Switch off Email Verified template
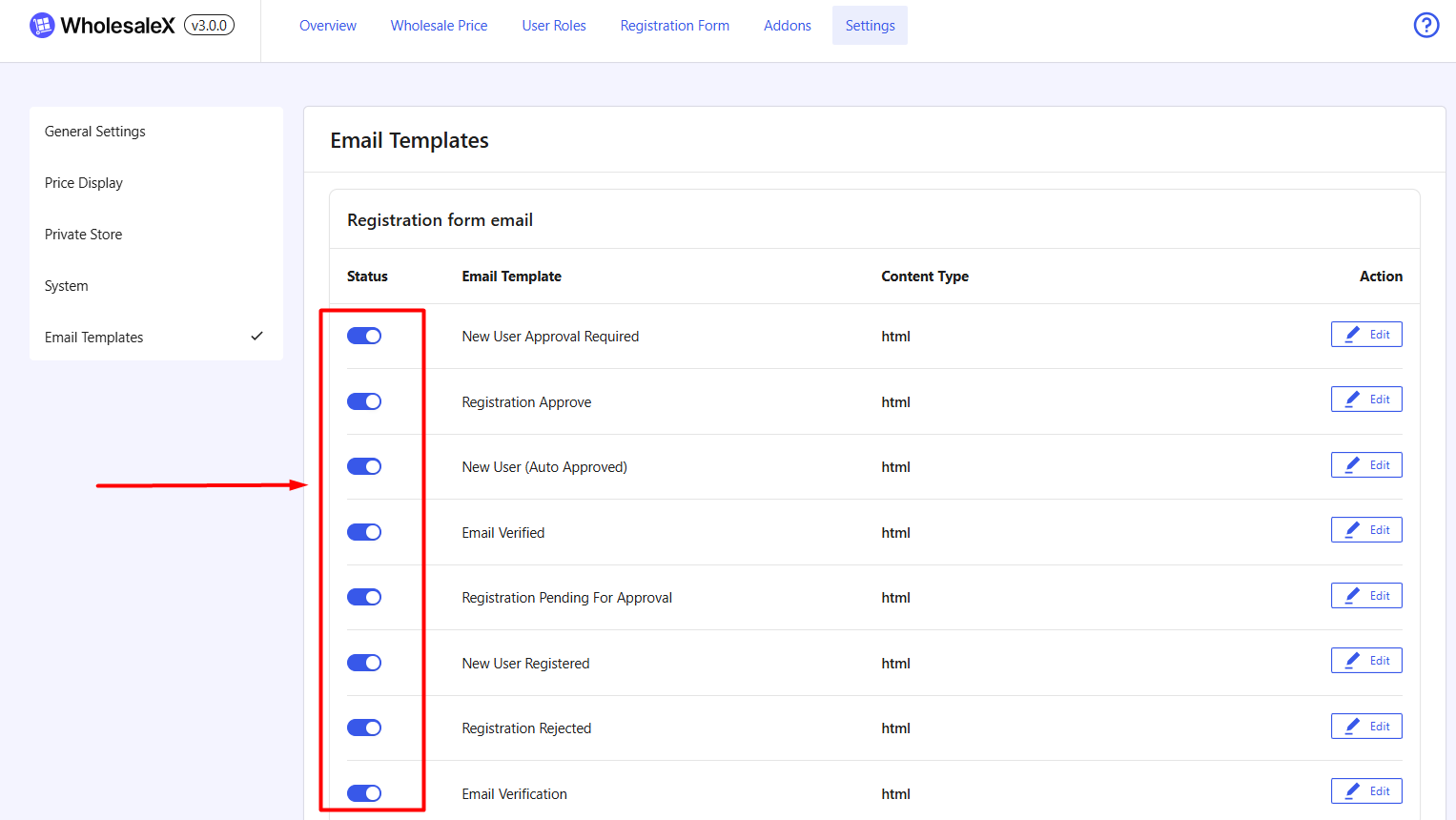Screen dimensions: 1456x820 click(x=364, y=532)
